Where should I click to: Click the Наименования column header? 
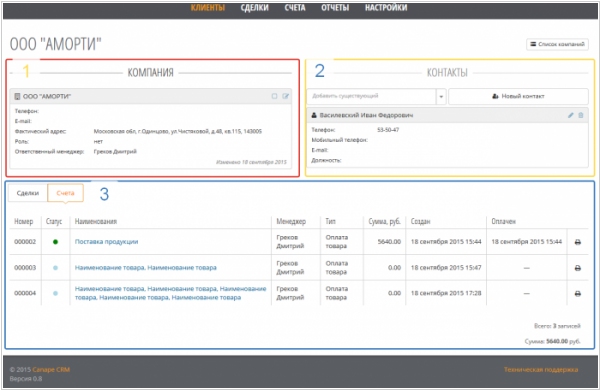(96, 221)
